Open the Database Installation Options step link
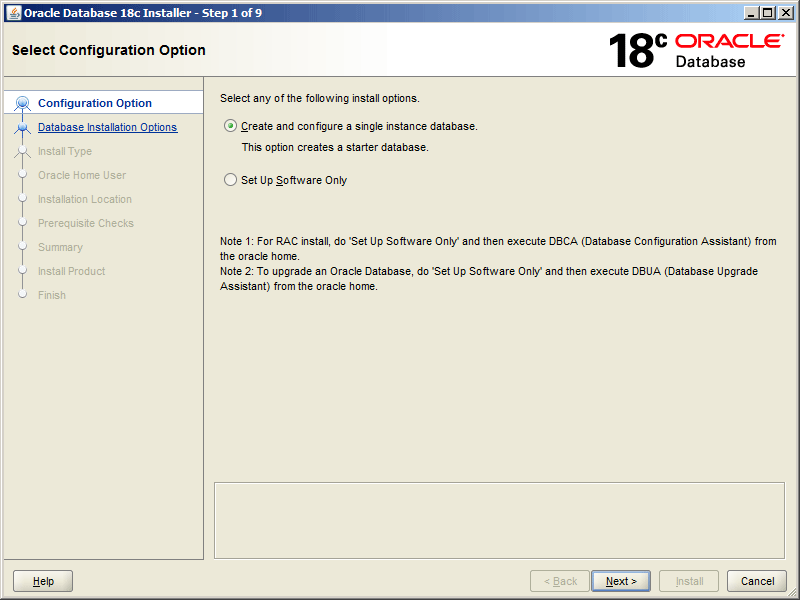 click(x=108, y=127)
